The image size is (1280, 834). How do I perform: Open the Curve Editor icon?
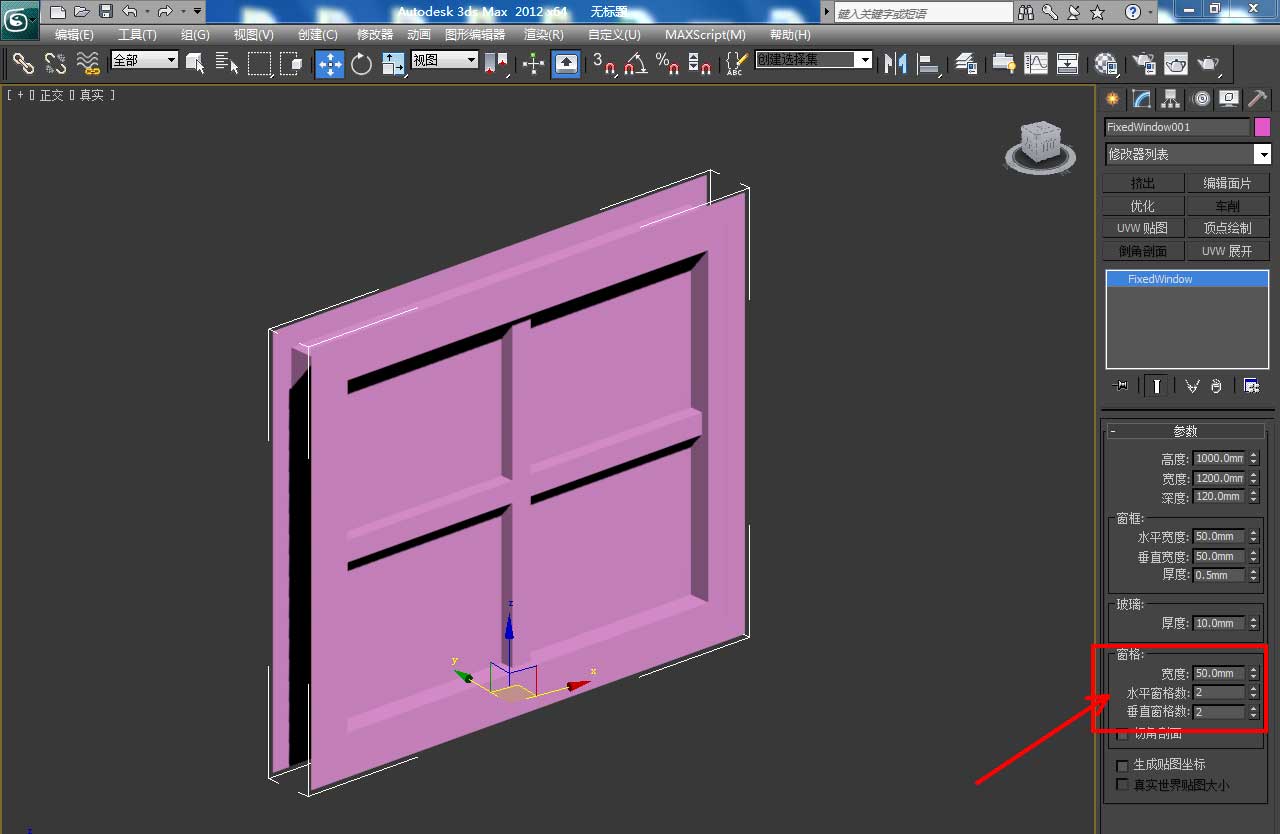1036,64
